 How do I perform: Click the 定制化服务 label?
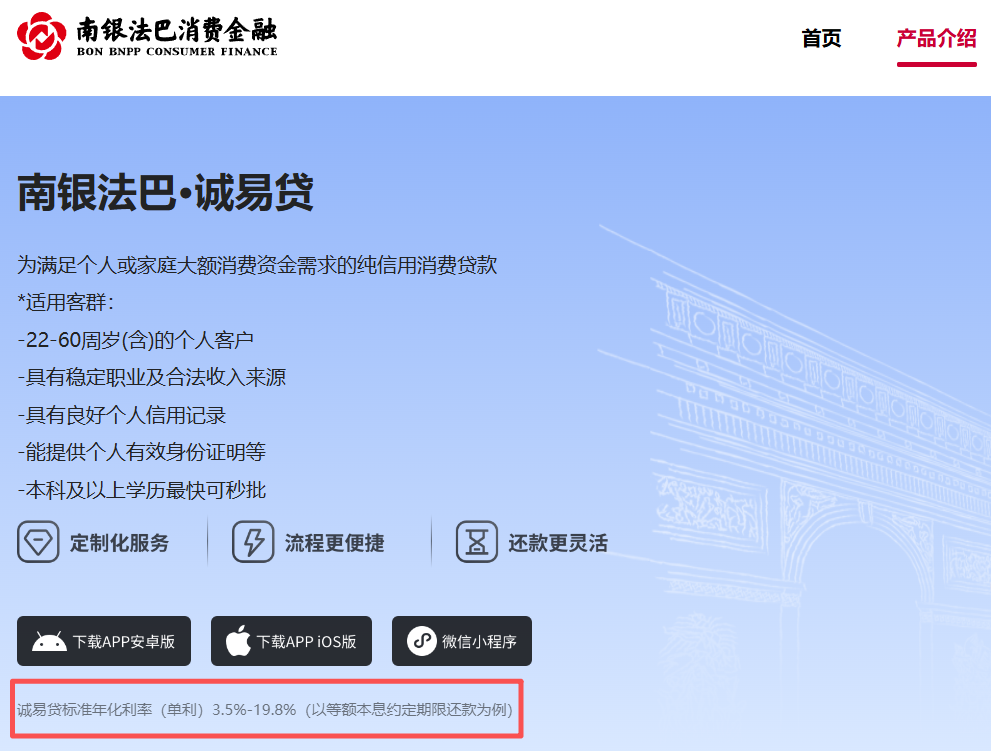tap(119, 543)
